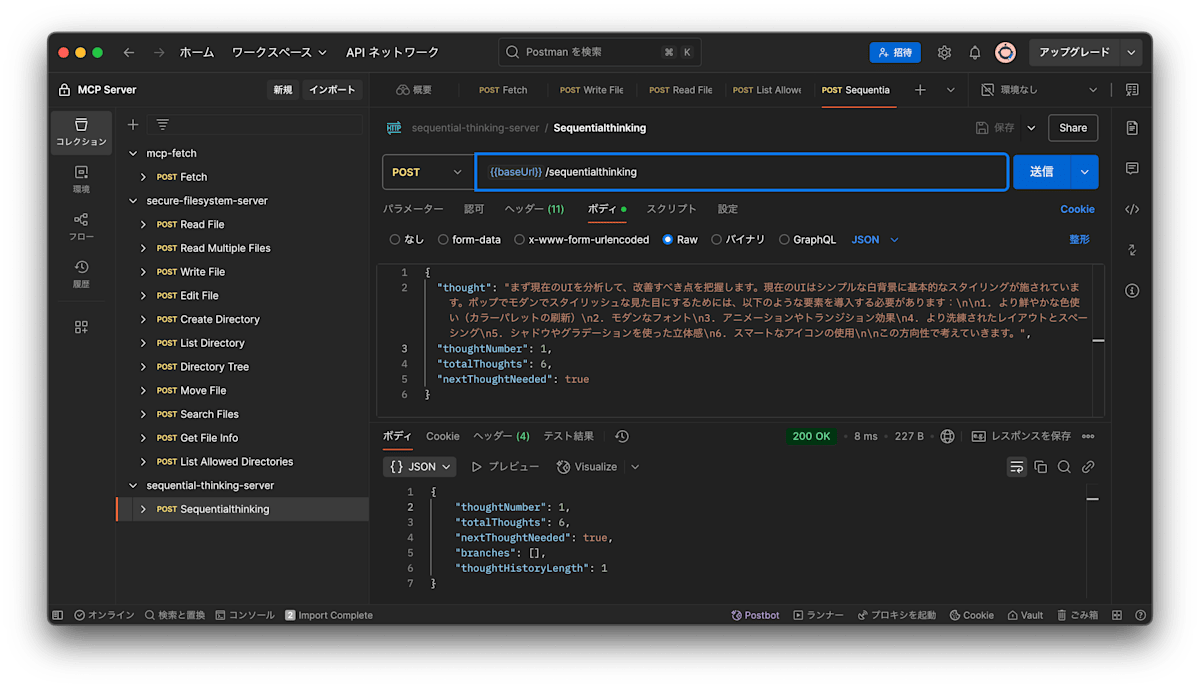This screenshot has height=688, width=1200.
Task: Click the Cookie link
Action: (1077, 209)
